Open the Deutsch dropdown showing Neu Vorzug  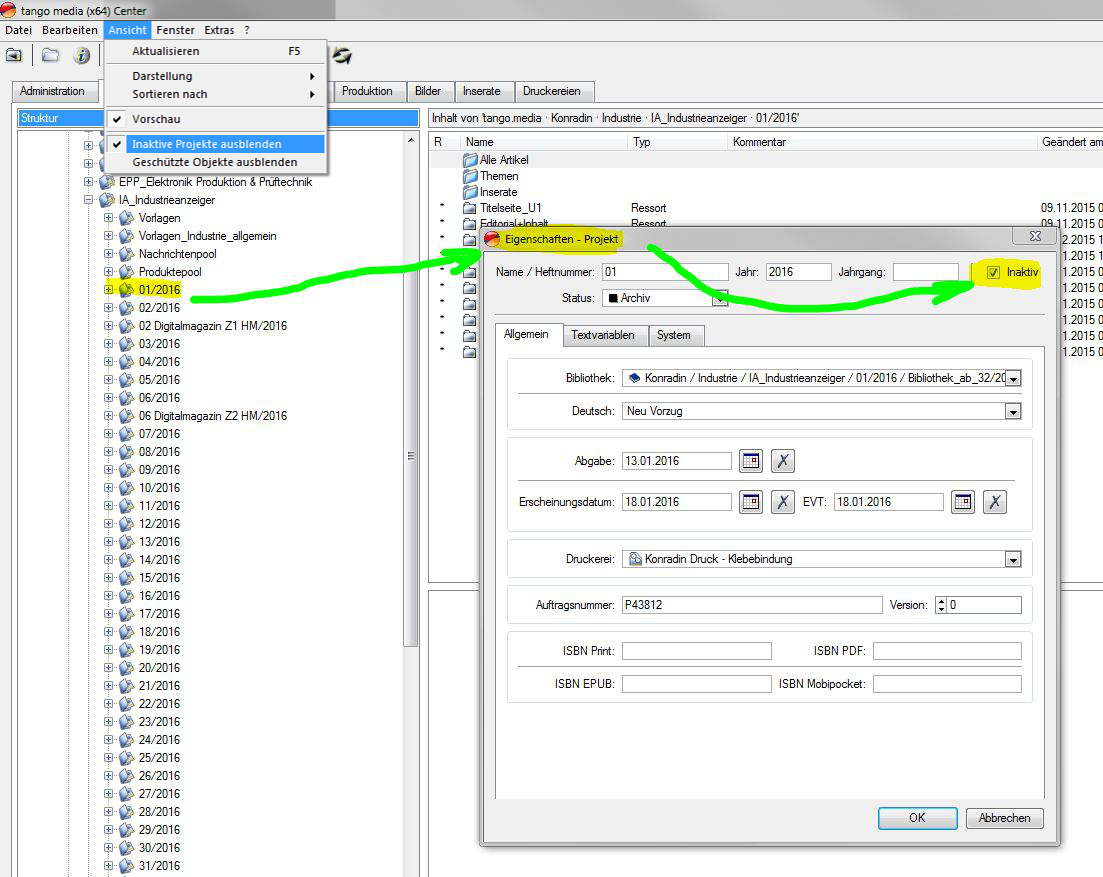pos(1013,411)
